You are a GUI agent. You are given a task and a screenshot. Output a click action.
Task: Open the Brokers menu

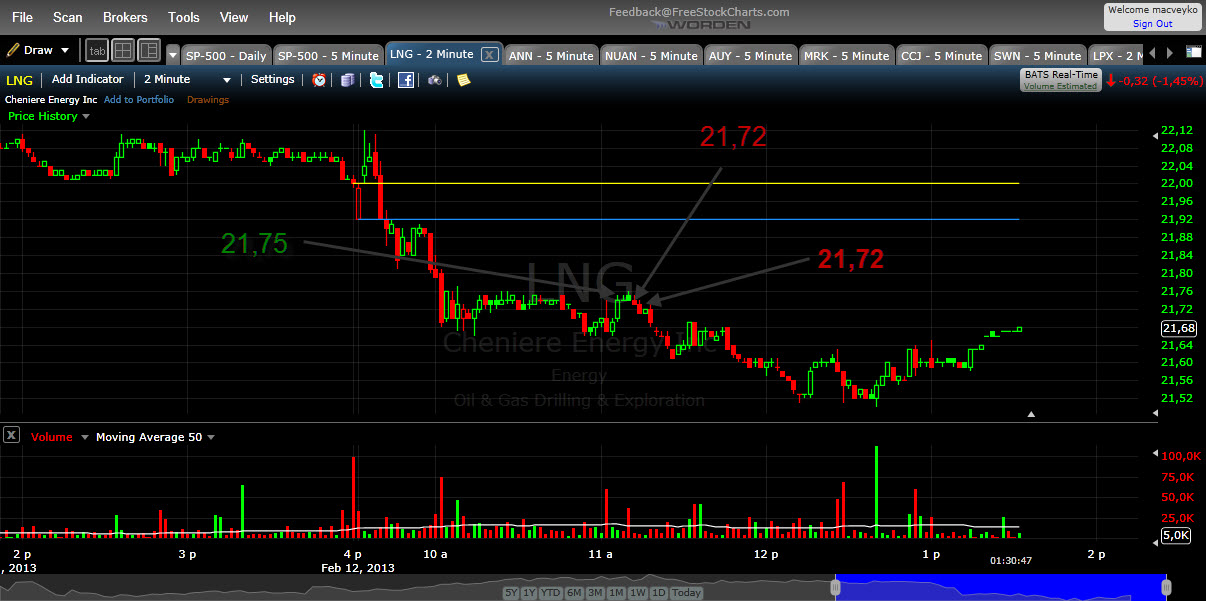pyautogui.click(x=125, y=17)
